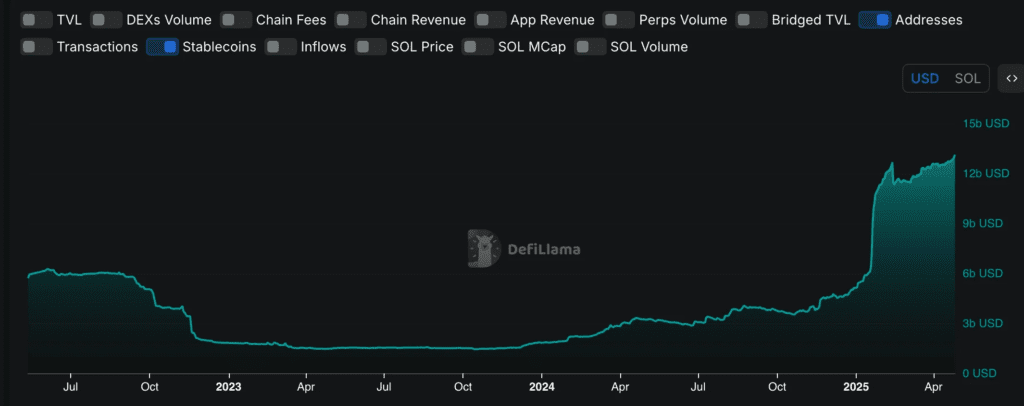Enable the Chain Fees toggle
Image resolution: width=1024 pixels, height=406 pixels.
click(236, 20)
